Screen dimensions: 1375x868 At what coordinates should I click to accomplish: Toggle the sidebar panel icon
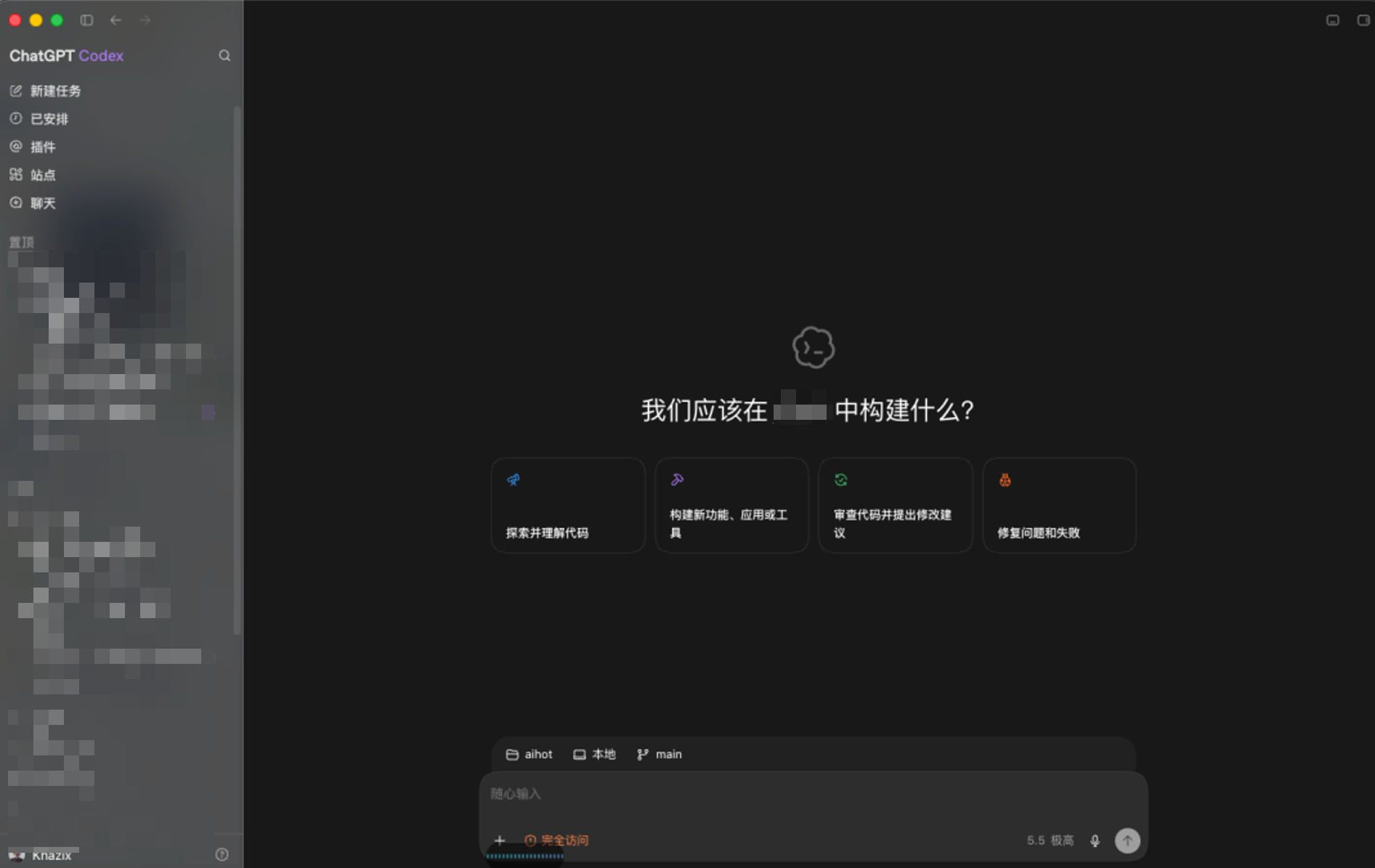pos(86,20)
